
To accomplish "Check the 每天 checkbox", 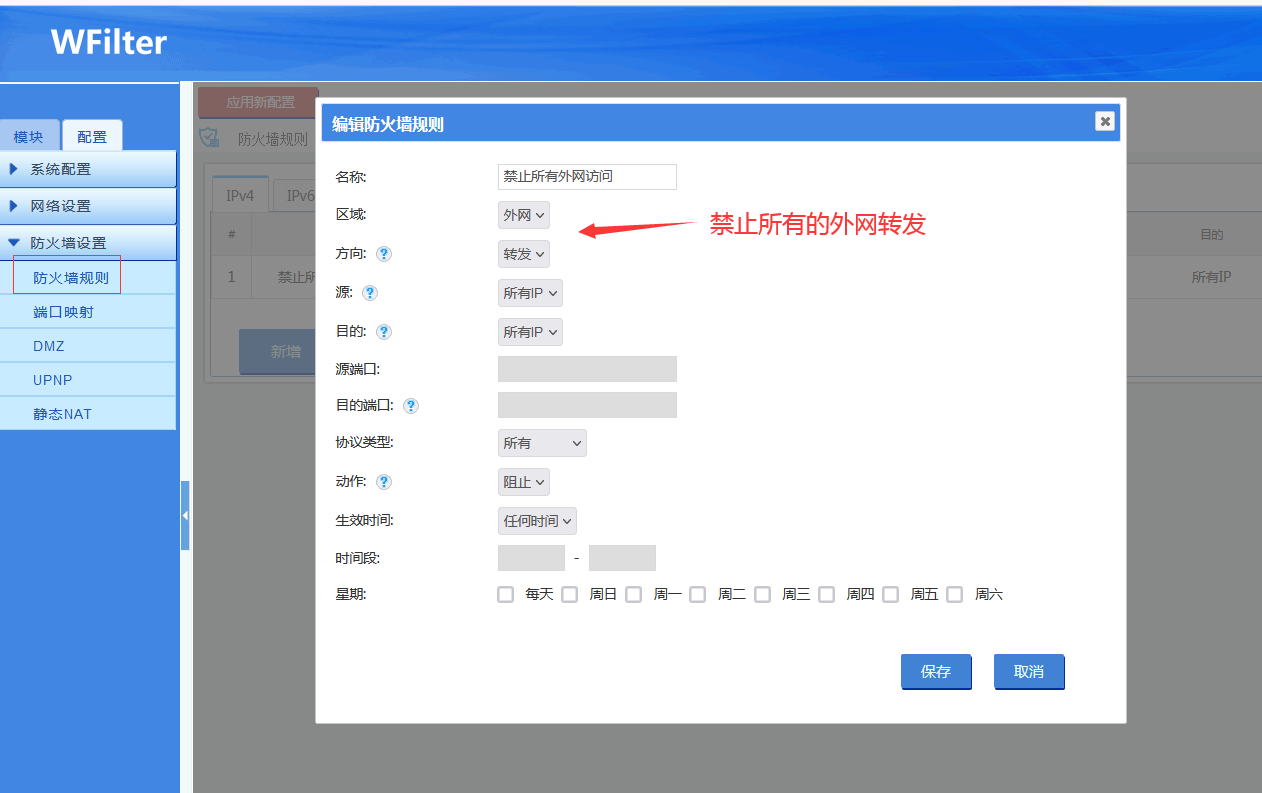I will [x=506, y=595].
